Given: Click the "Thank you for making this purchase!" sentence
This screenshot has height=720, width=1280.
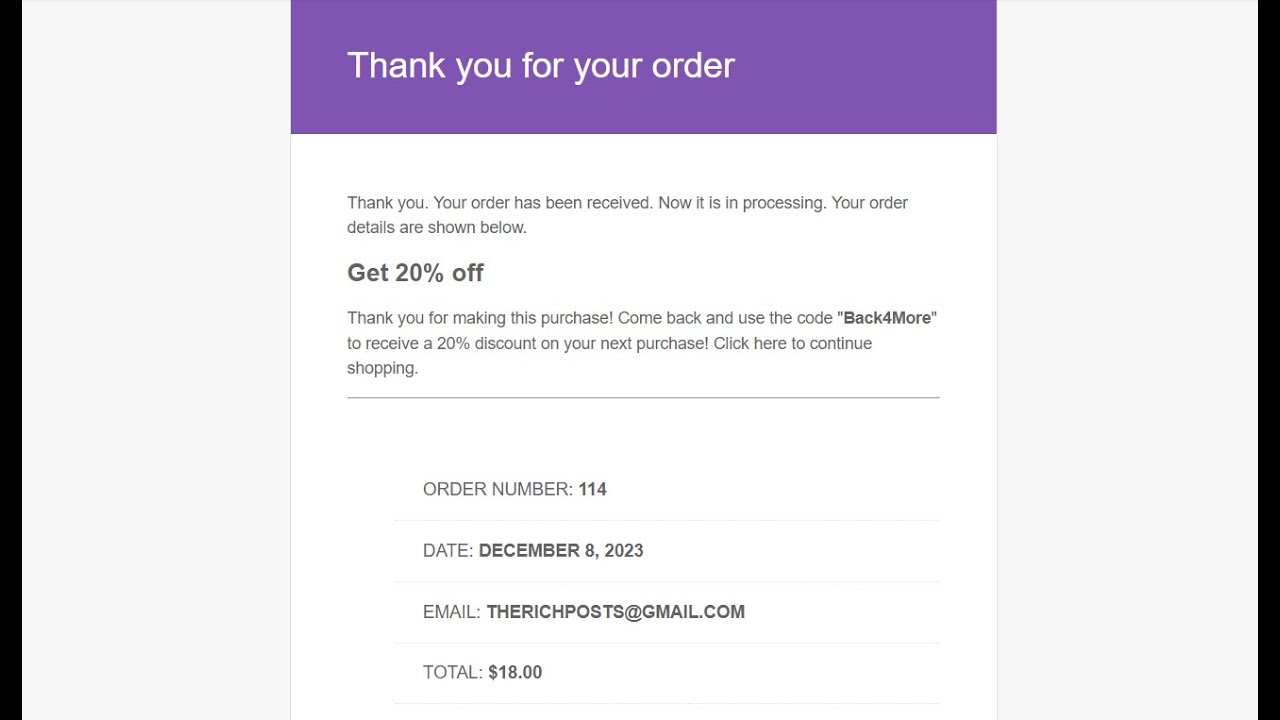Looking at the screenshot, I should (x=480, y=318).
